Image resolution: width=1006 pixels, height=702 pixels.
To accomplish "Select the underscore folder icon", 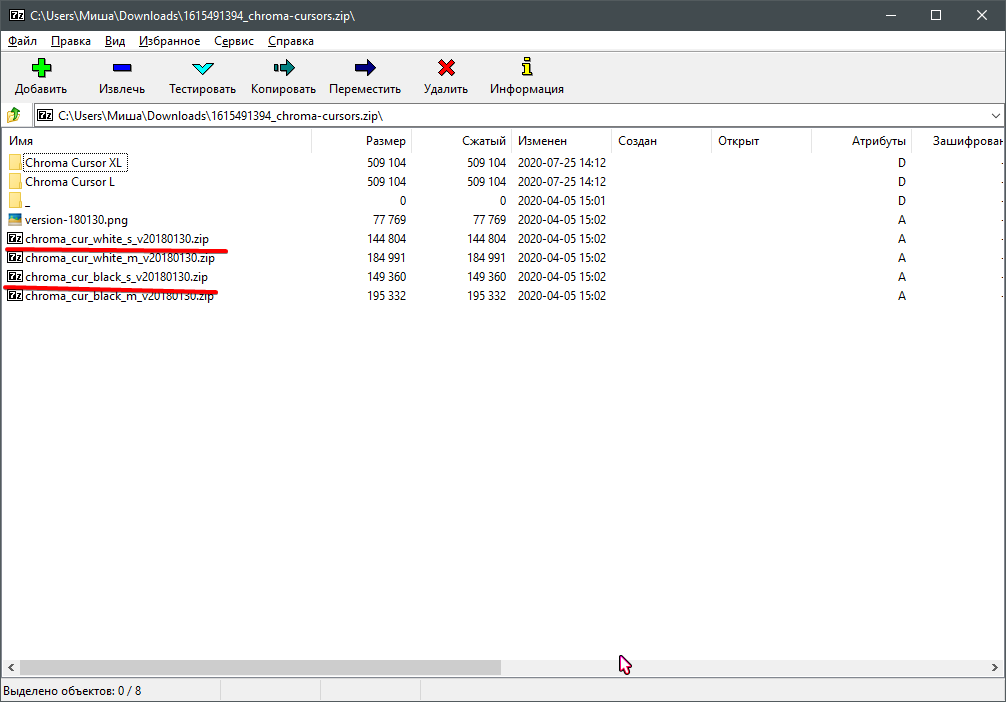I will 15,200.
